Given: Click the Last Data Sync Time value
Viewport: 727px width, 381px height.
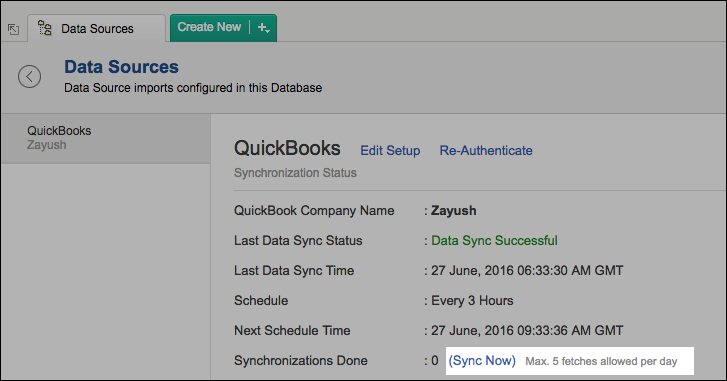Looking at the screenshot, I should pyautogui.click(x=527, y=271).
